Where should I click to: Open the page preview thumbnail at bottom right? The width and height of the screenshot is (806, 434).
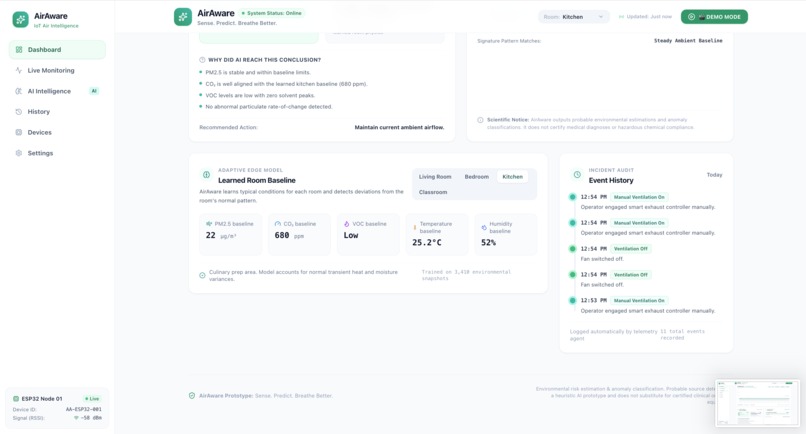(757, 403)
